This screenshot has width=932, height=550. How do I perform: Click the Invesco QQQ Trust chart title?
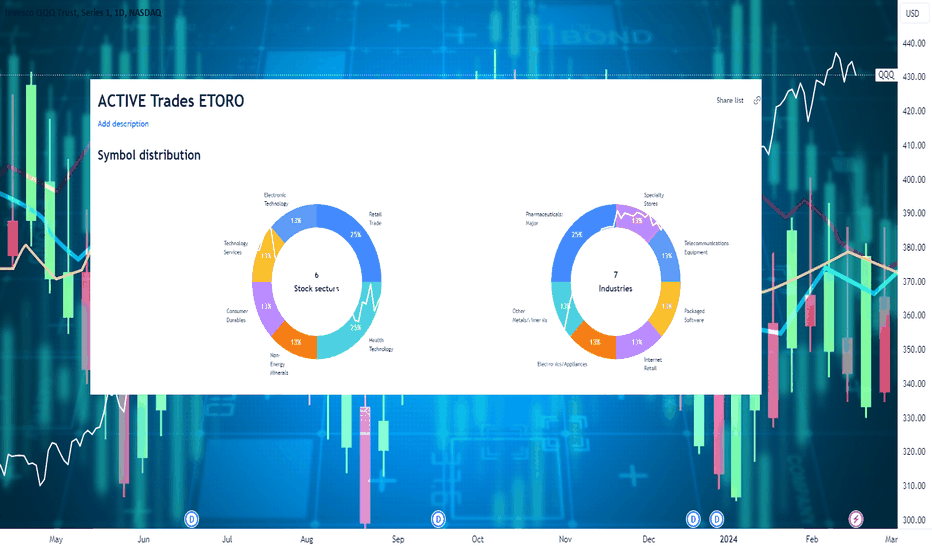click(83, 12)
